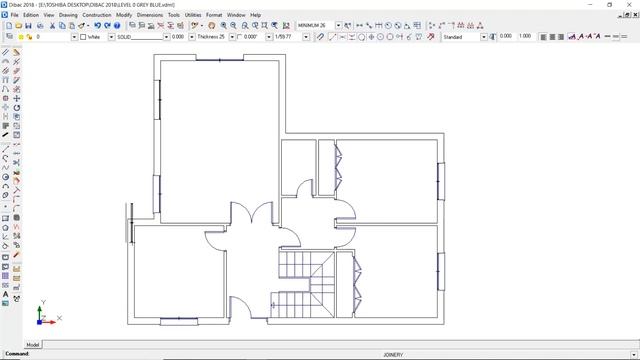Open the White color dropdown
The height and width of the screenshot is (360, 640).
click(x=111, y=37)
